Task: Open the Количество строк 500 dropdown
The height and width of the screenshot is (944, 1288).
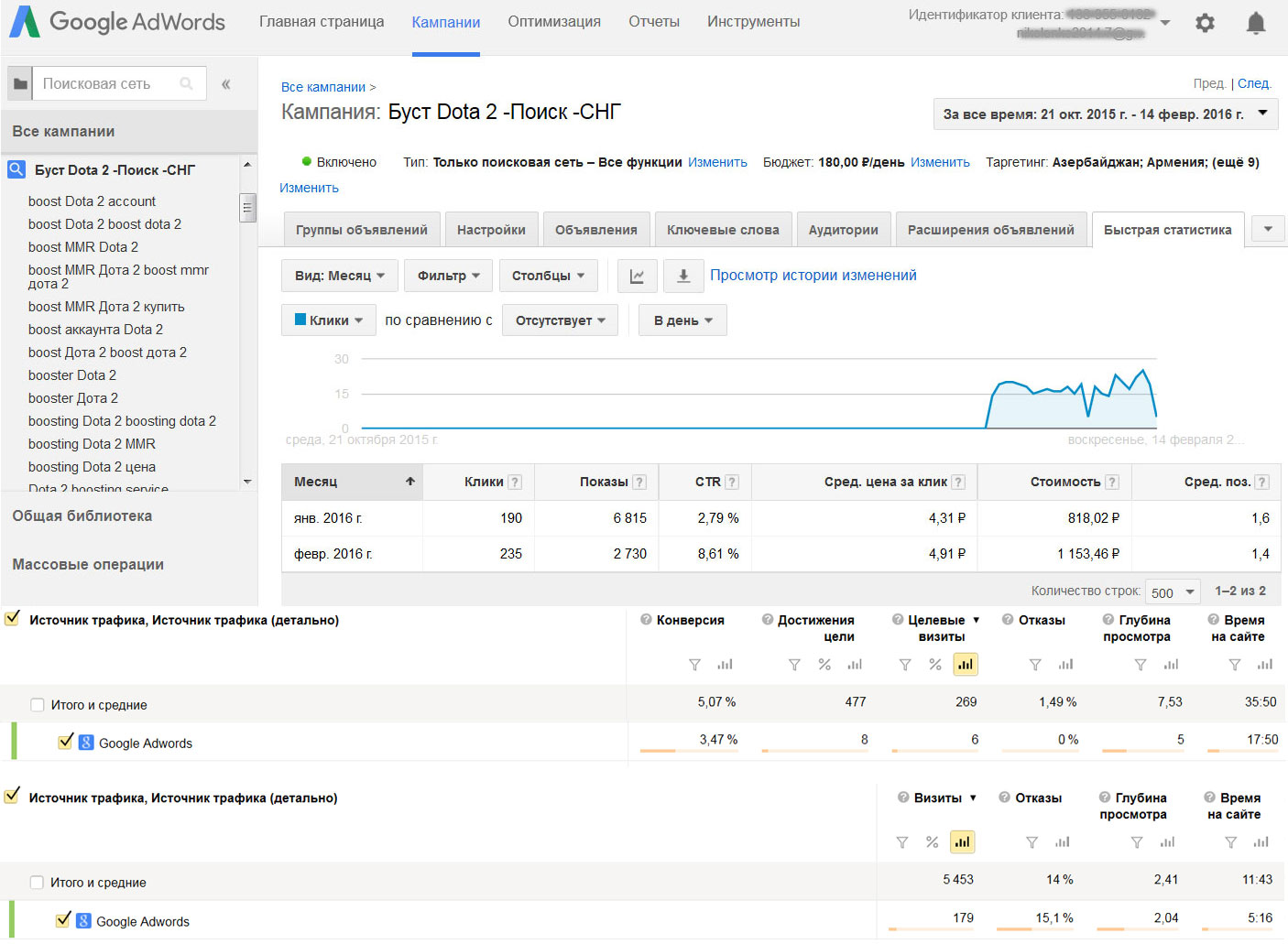Action: coord(1173,592)
